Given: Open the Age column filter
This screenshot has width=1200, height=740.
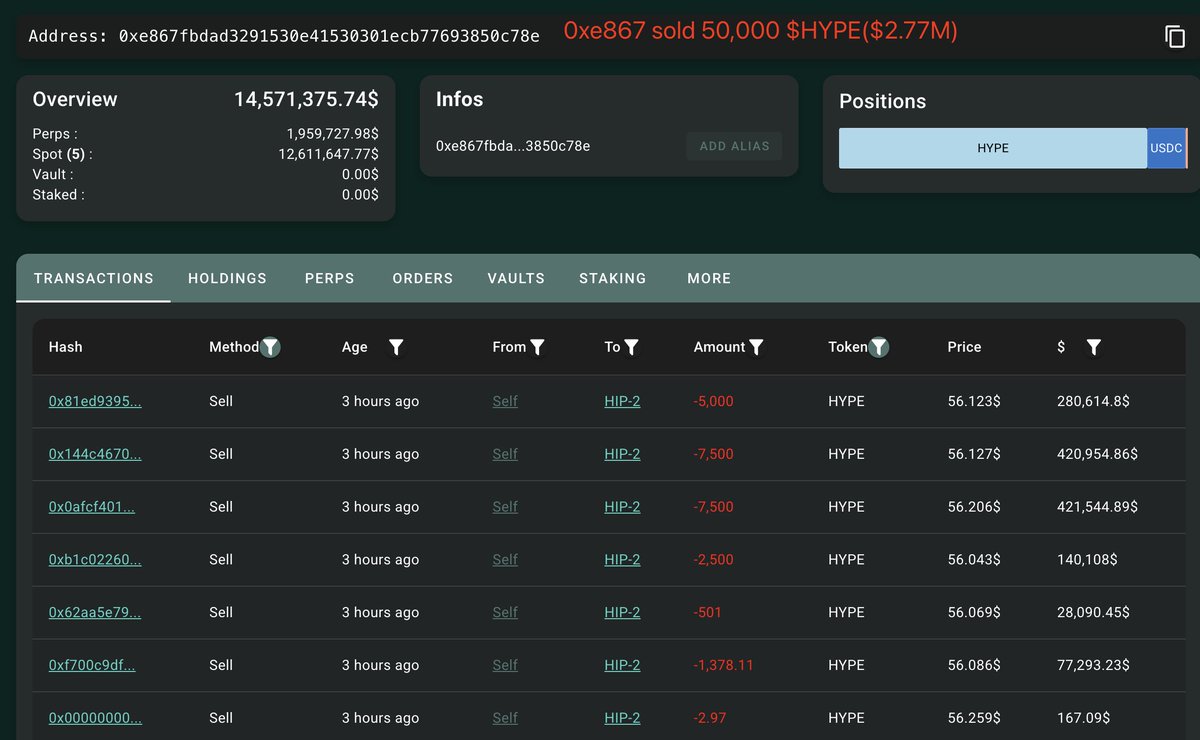Looking at the screenshot, I should coord(396,347).
